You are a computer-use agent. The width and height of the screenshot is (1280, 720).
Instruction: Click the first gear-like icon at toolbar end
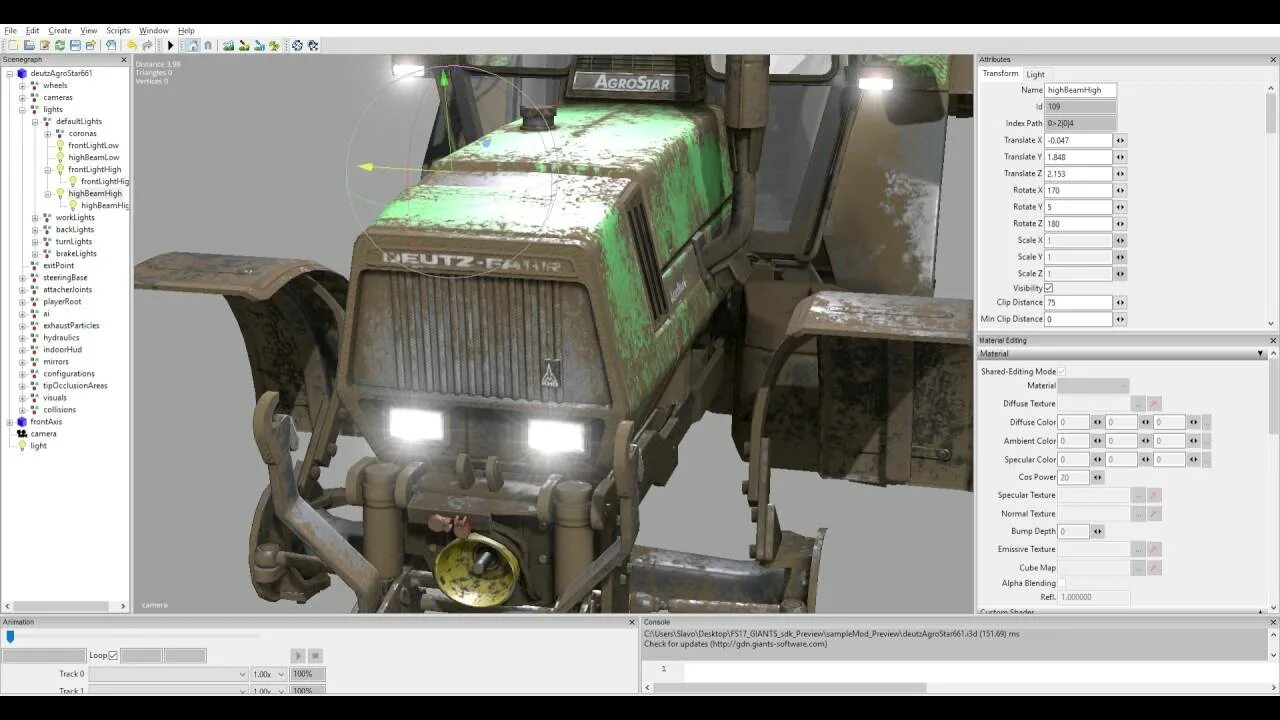tap(297, 45)
